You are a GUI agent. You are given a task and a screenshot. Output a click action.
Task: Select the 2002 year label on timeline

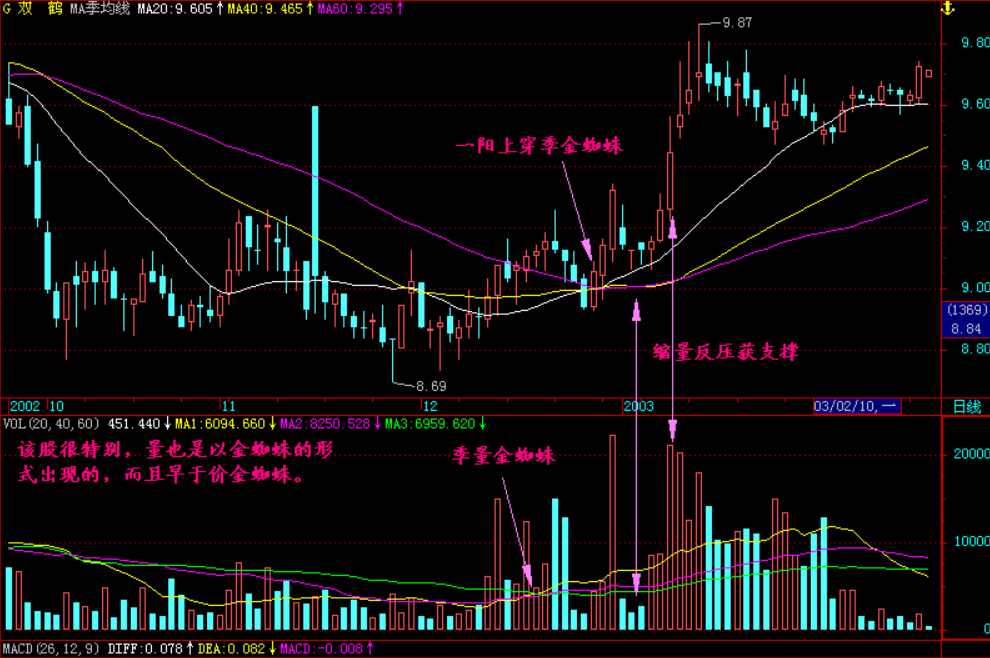[x=24, y=406]
